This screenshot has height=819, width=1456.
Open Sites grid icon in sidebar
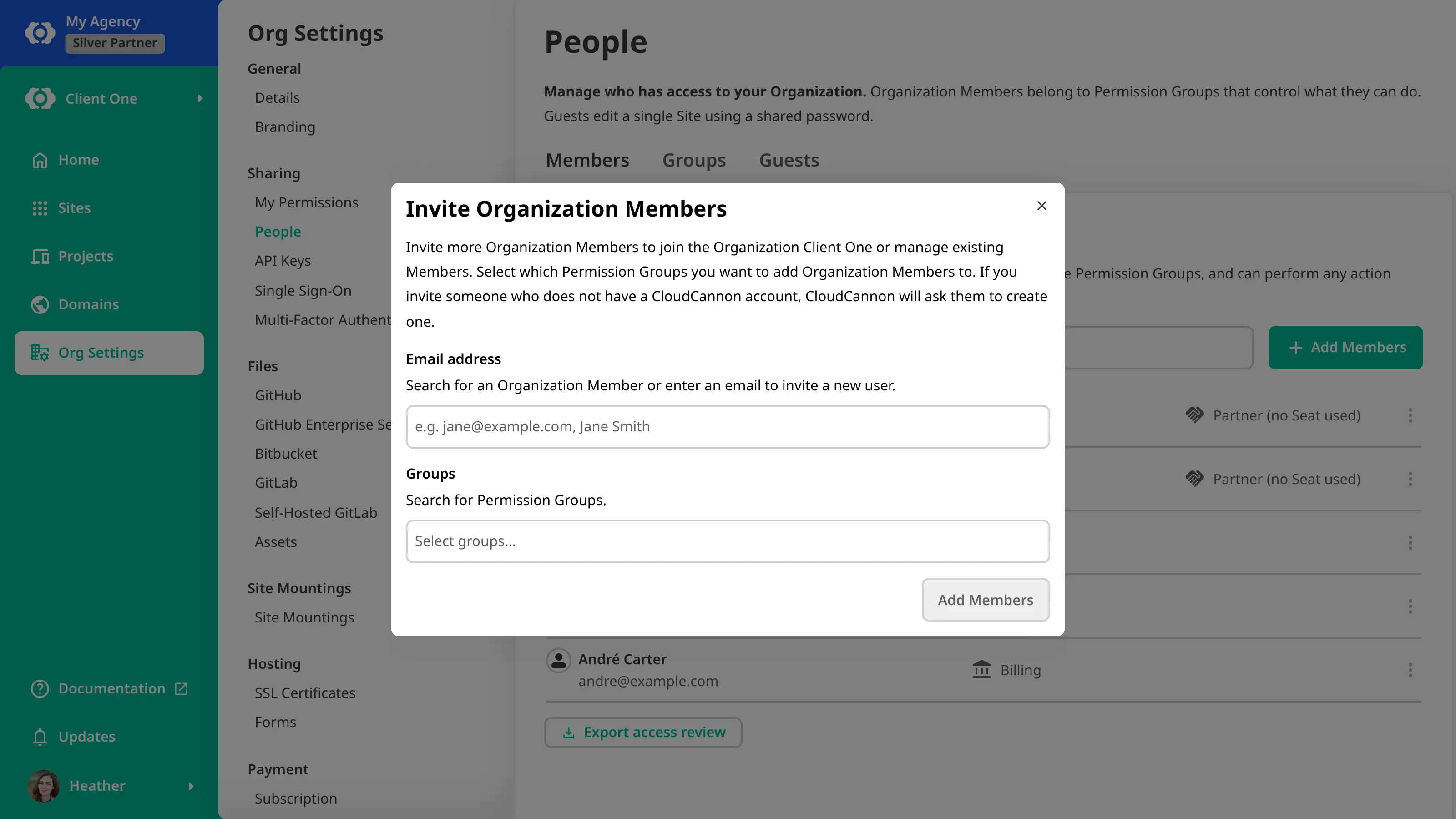[x=40, y=208]
